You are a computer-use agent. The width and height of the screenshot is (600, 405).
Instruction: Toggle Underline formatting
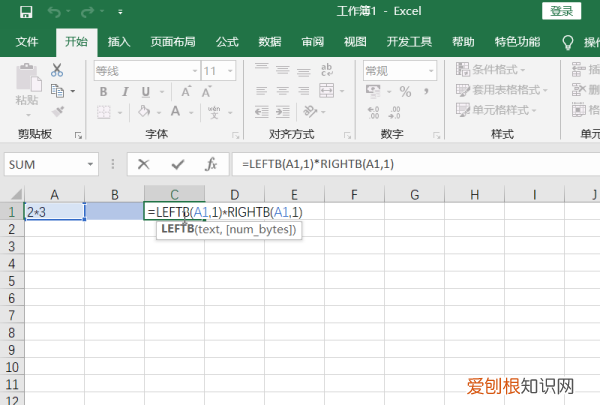click(146, 92)
